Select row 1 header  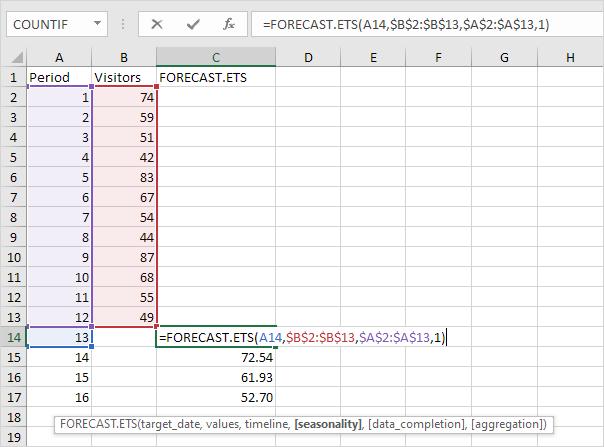coord(13,77)
